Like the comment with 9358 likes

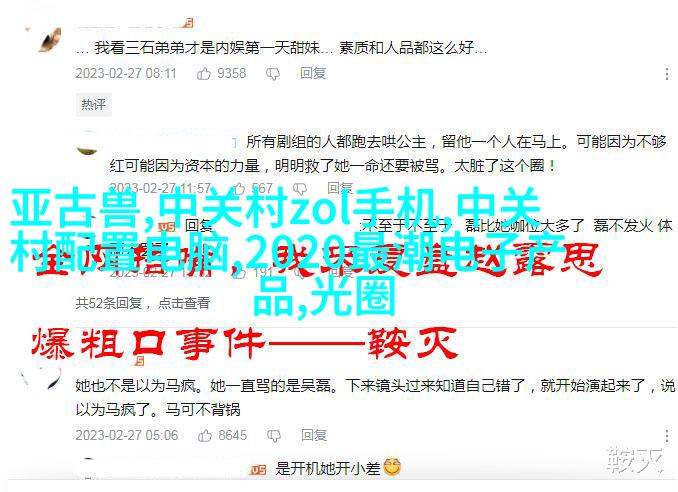204,73
